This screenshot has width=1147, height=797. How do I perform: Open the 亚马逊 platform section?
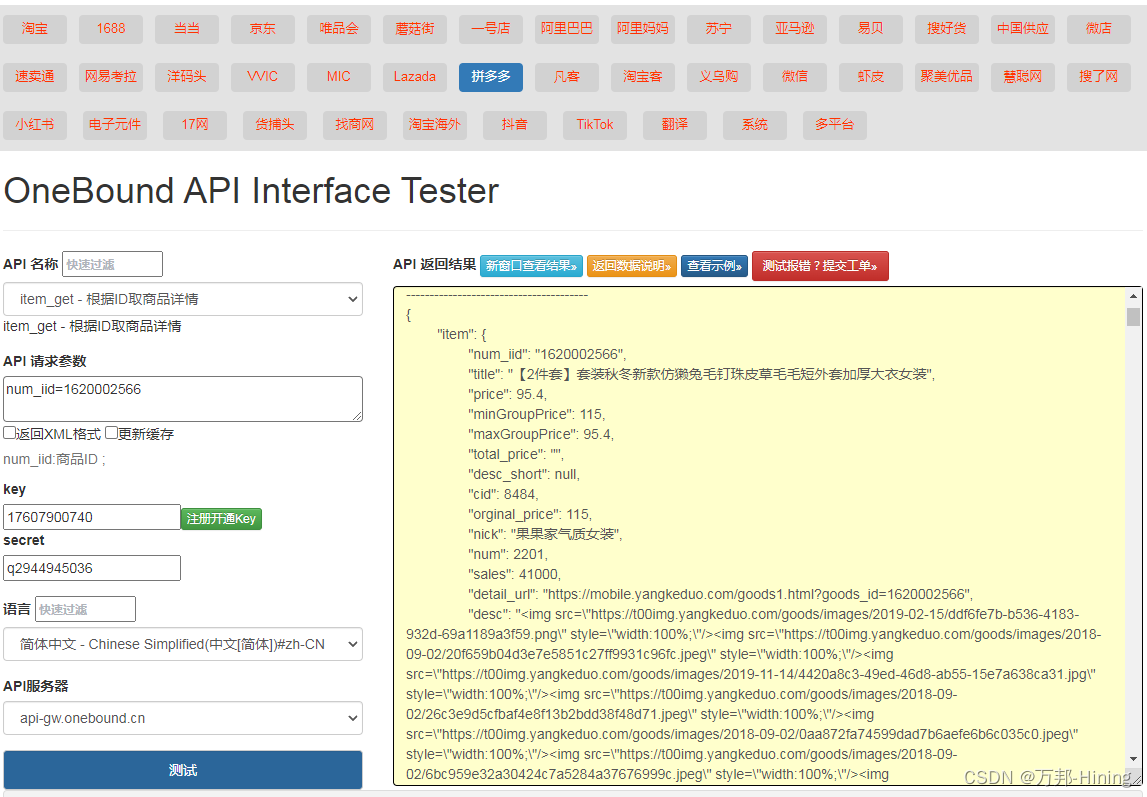[795, 28]
